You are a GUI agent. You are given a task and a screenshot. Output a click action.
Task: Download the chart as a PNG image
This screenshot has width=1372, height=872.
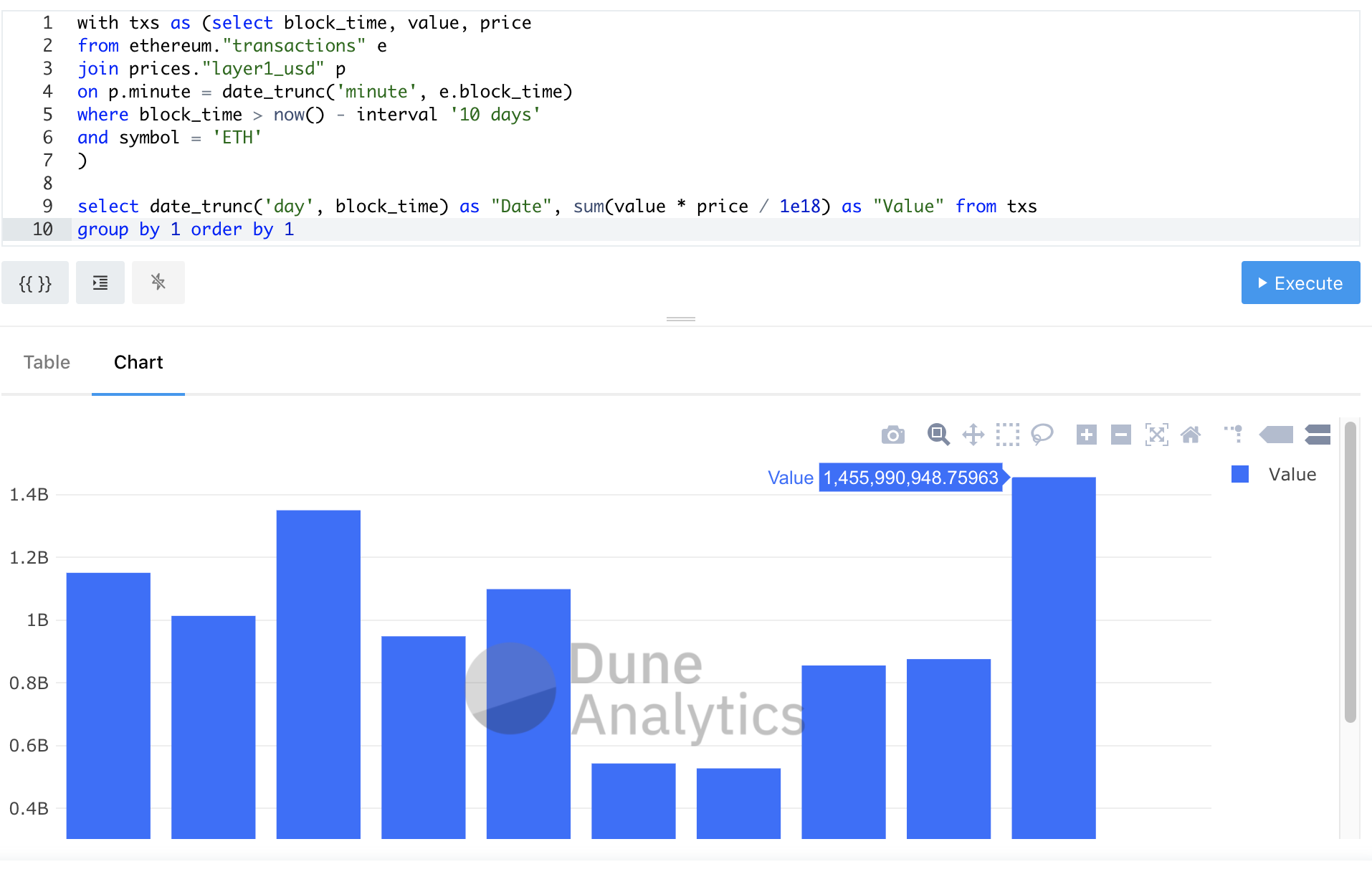click(x=893, y=435)
